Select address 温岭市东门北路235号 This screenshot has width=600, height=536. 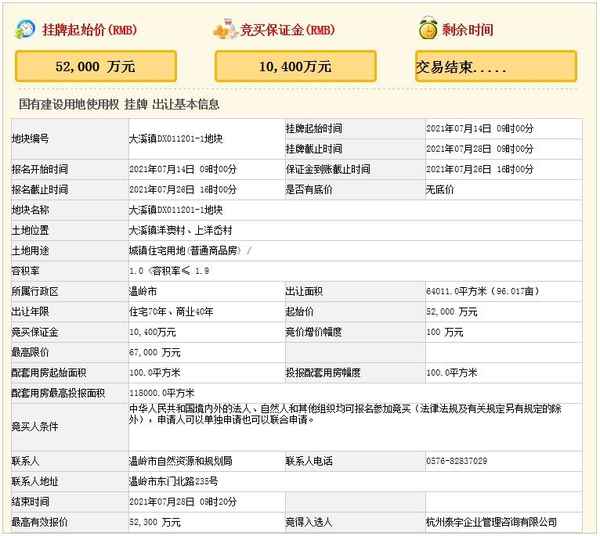pos(173,481)
